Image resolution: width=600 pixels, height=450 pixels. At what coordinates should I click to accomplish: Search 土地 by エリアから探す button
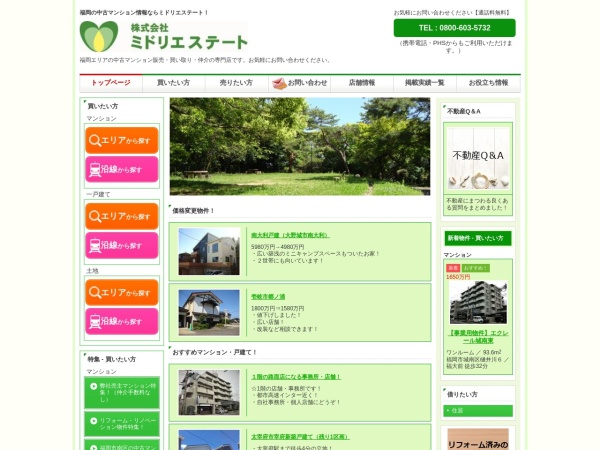[122, 293]
